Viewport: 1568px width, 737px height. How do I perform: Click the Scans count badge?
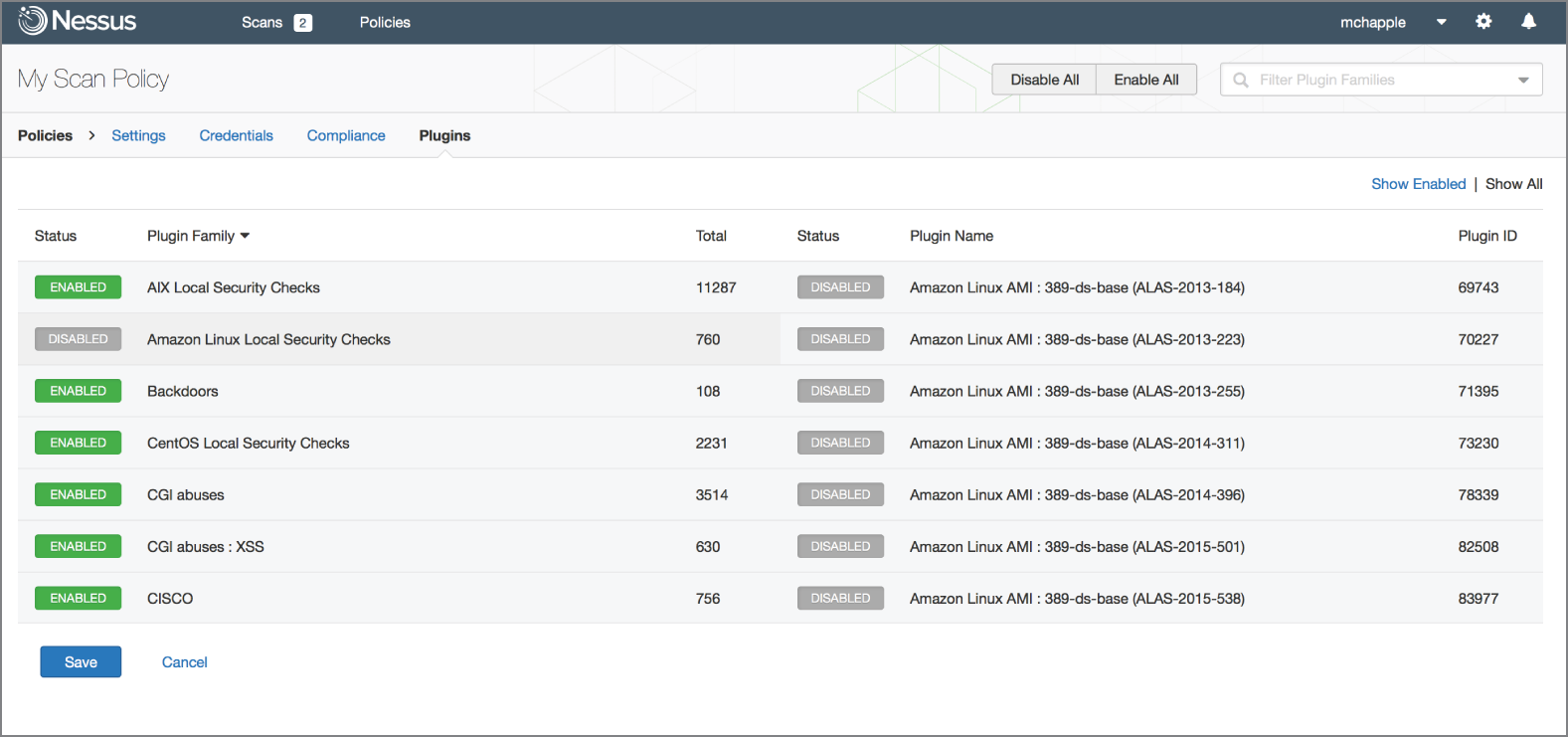303,23
